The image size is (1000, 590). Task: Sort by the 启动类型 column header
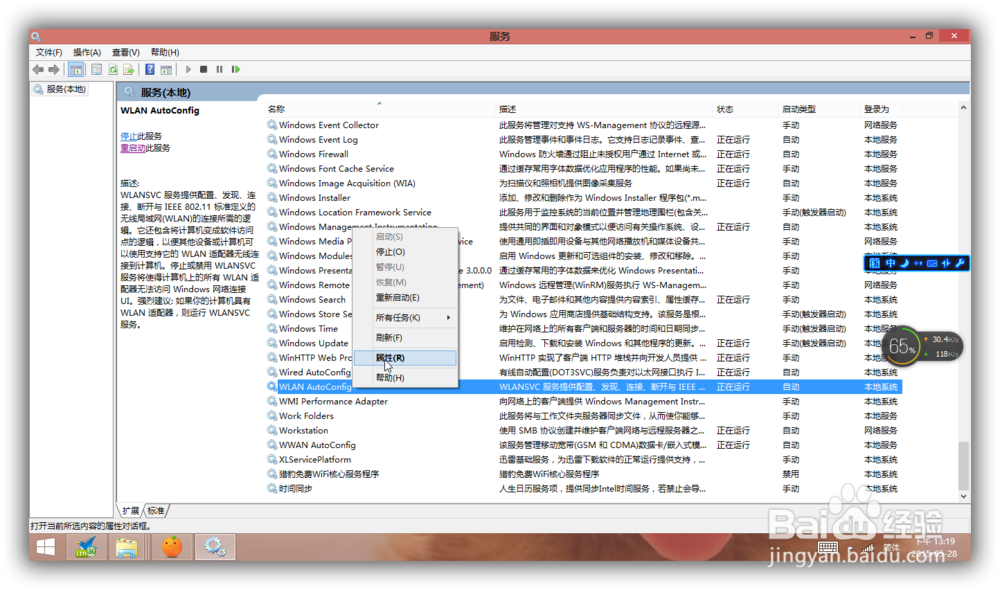tap(819, 110)
